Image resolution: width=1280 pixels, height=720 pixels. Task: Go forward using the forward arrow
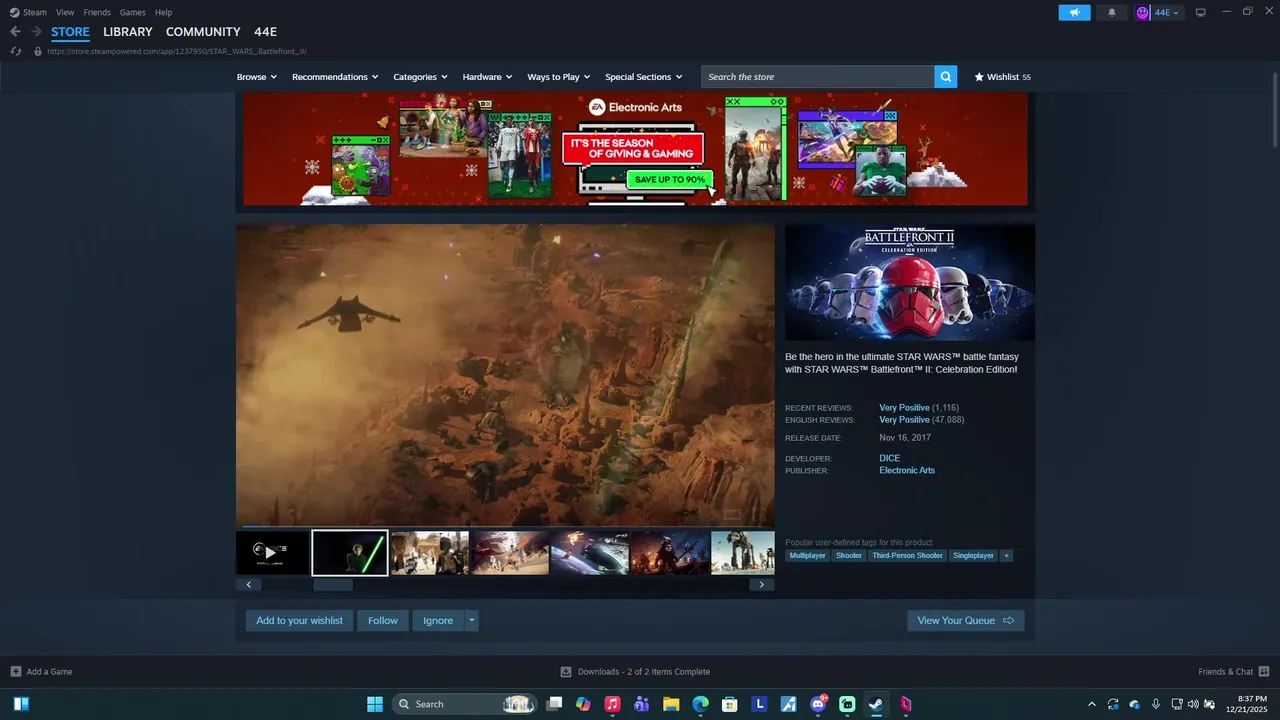(x=36, y=32)
